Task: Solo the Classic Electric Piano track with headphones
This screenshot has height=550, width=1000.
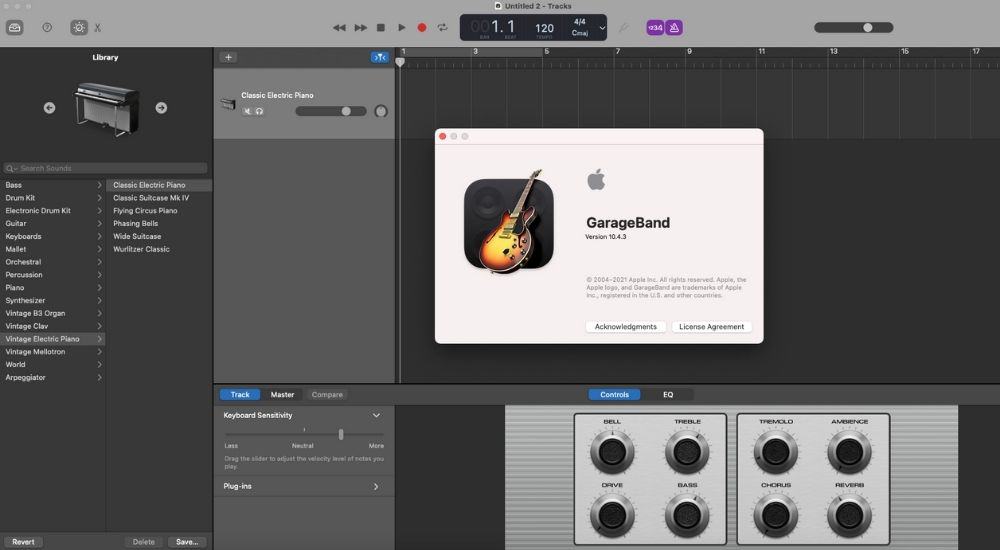Action: click(259, 111)
